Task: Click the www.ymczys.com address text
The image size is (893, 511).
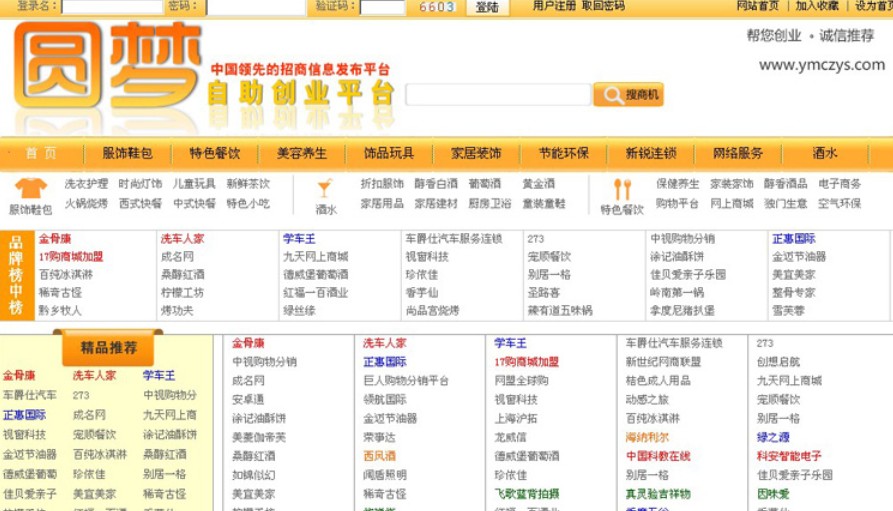Action: tap(822, 65)
